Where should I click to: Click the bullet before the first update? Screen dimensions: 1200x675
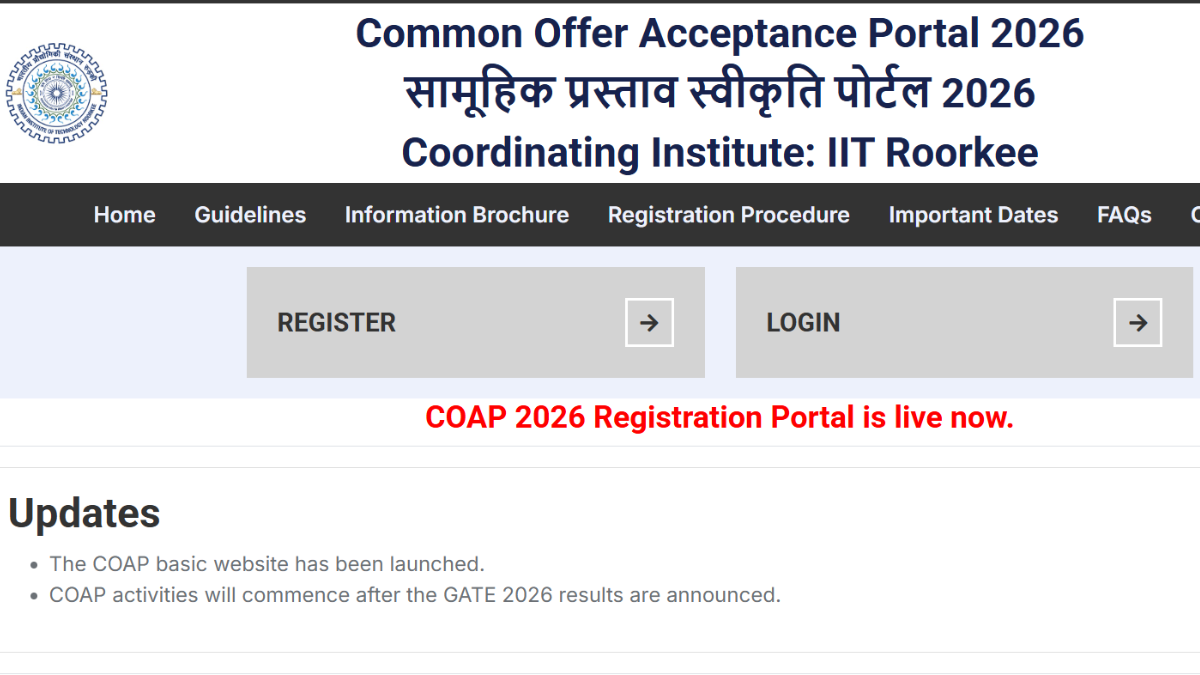click(36, 565)
